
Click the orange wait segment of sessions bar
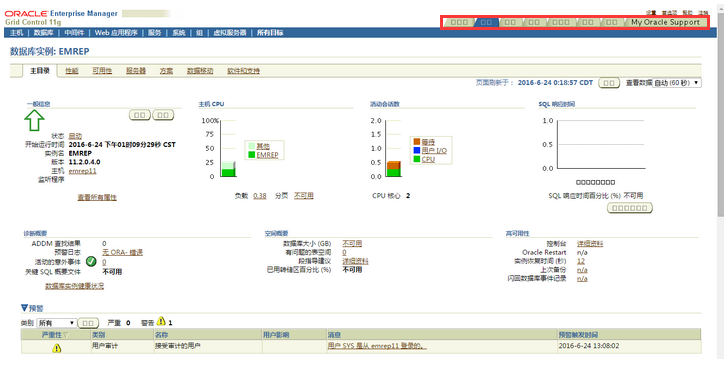point(393,165)
